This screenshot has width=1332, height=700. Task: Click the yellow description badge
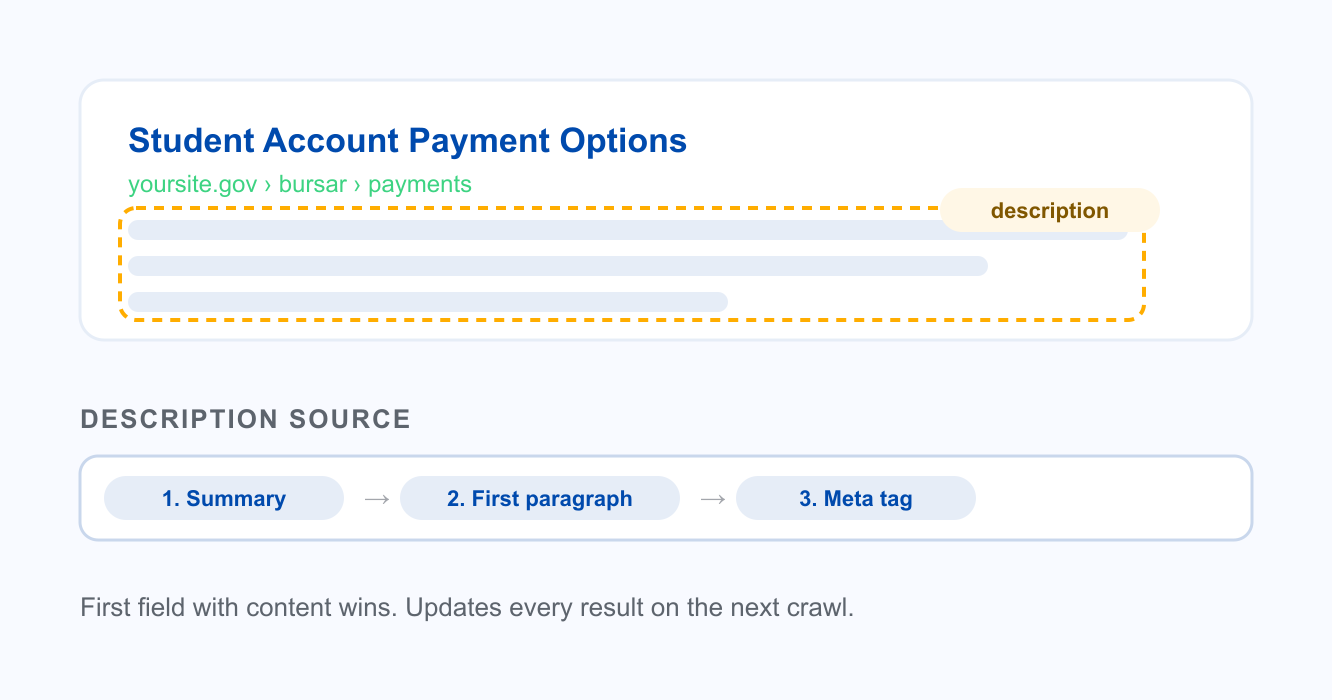(1050, 210)
